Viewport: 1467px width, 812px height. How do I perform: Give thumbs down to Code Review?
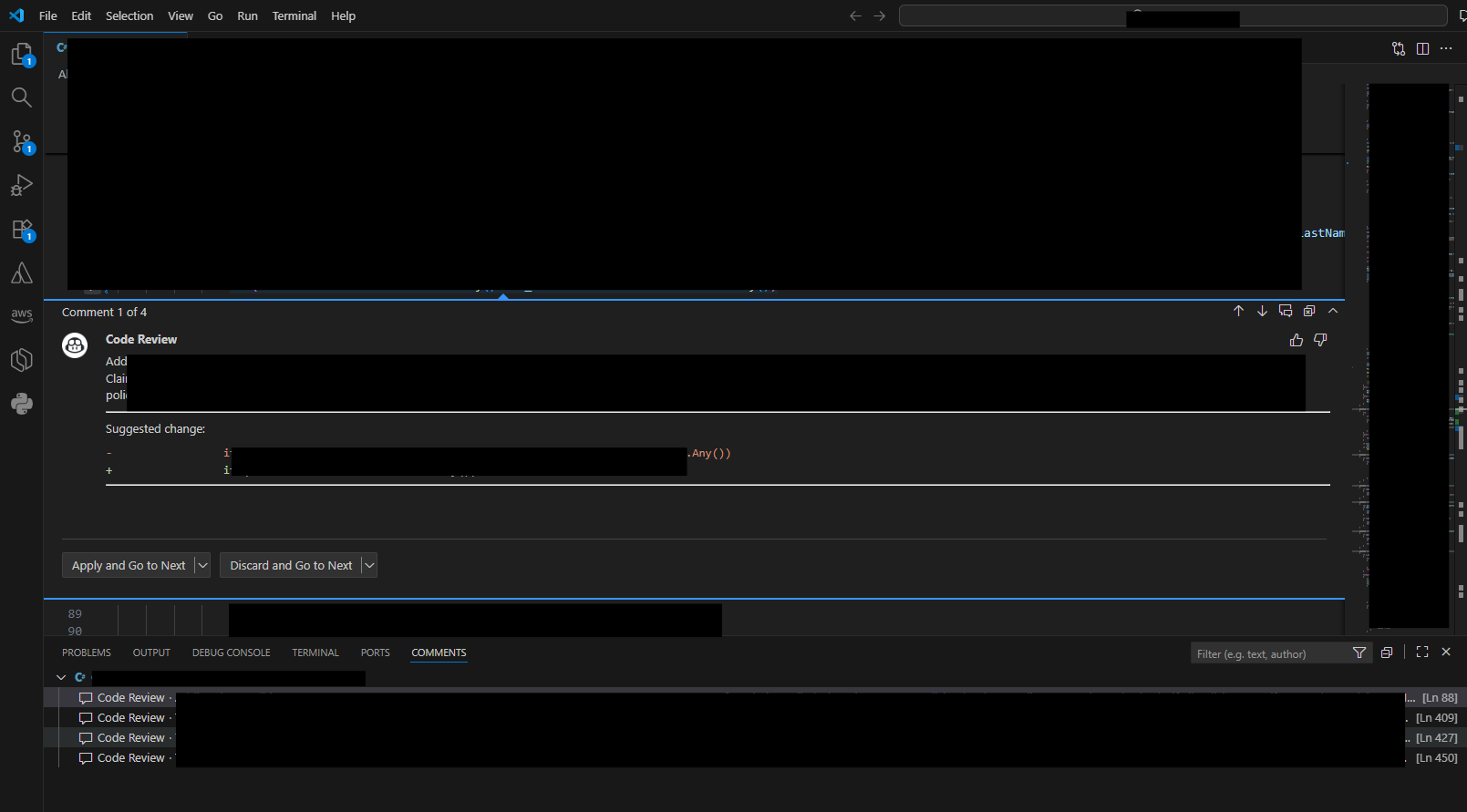click(x=1320, y=340)
